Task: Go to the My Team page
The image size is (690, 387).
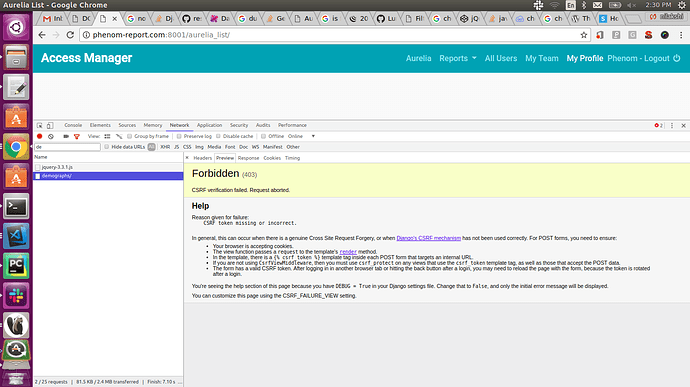Action: click(542, 58)
